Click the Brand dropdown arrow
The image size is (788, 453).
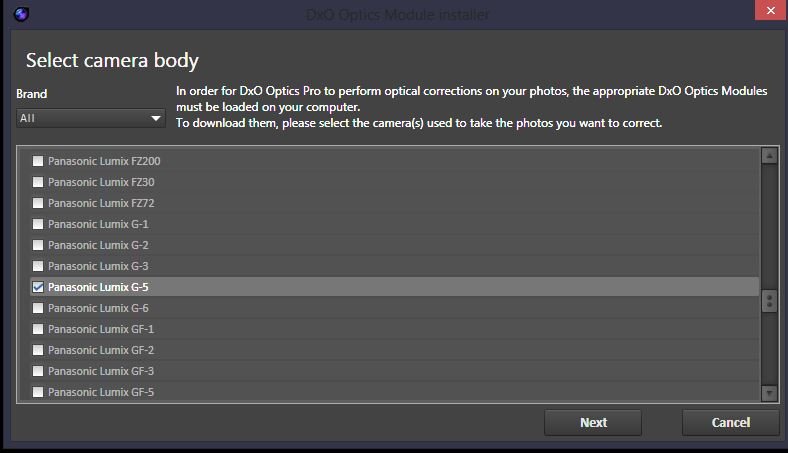pos(156,118)
